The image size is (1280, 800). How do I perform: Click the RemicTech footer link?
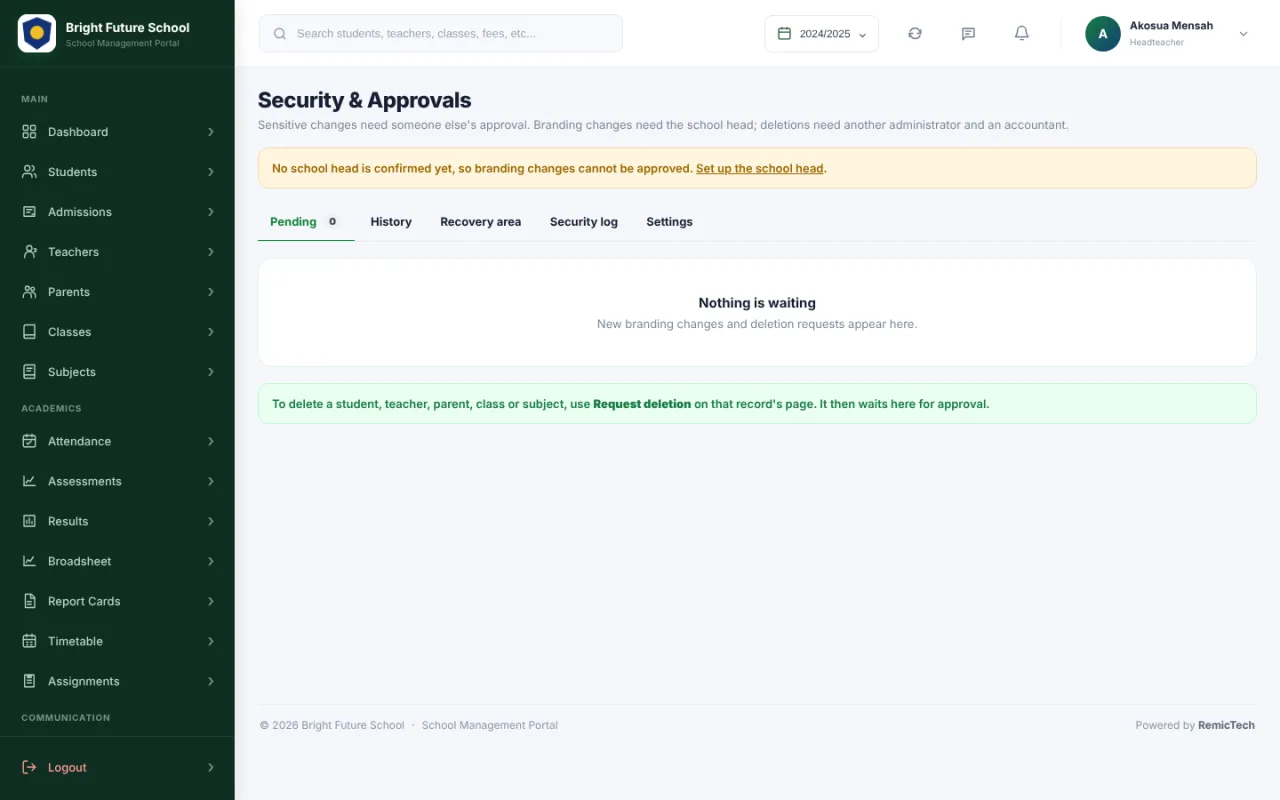click(x=1226, y=725)
